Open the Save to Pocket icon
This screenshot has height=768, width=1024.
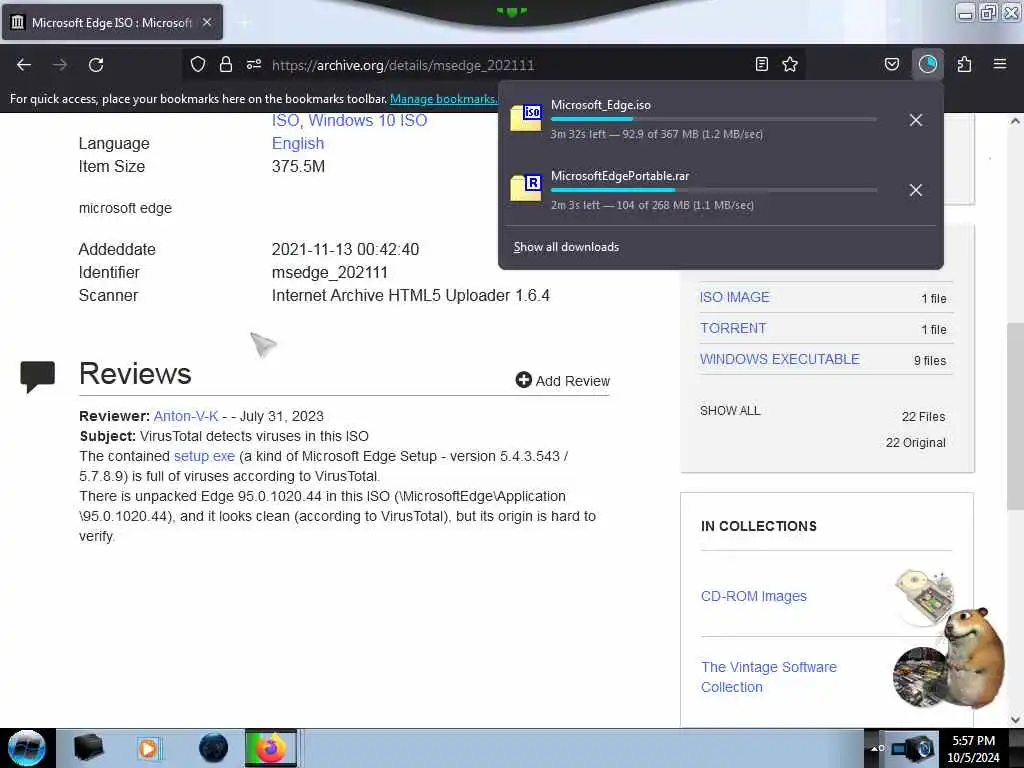pos(891,64)
